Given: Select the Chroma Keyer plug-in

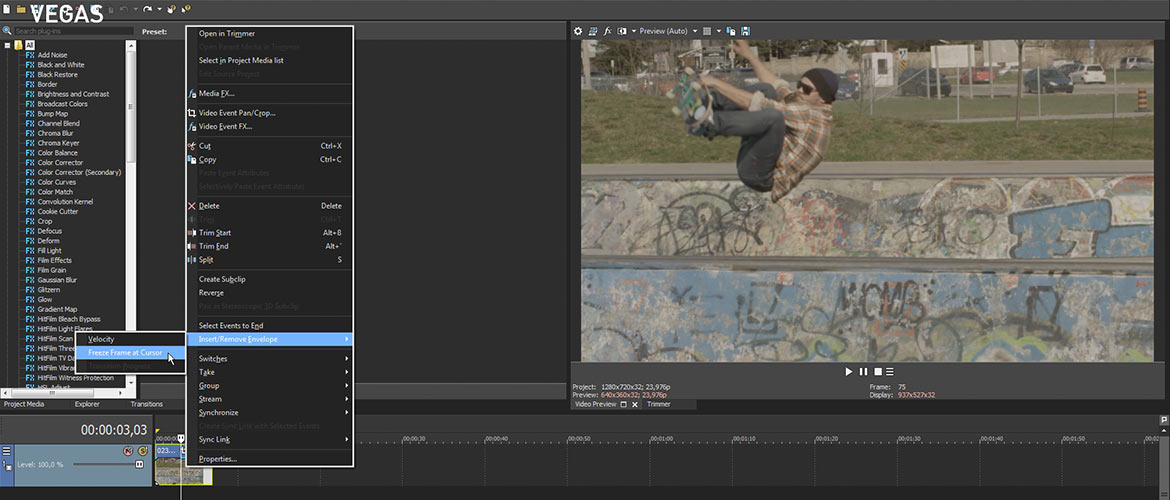Looking at the screenshot, I should pos(58,143).
